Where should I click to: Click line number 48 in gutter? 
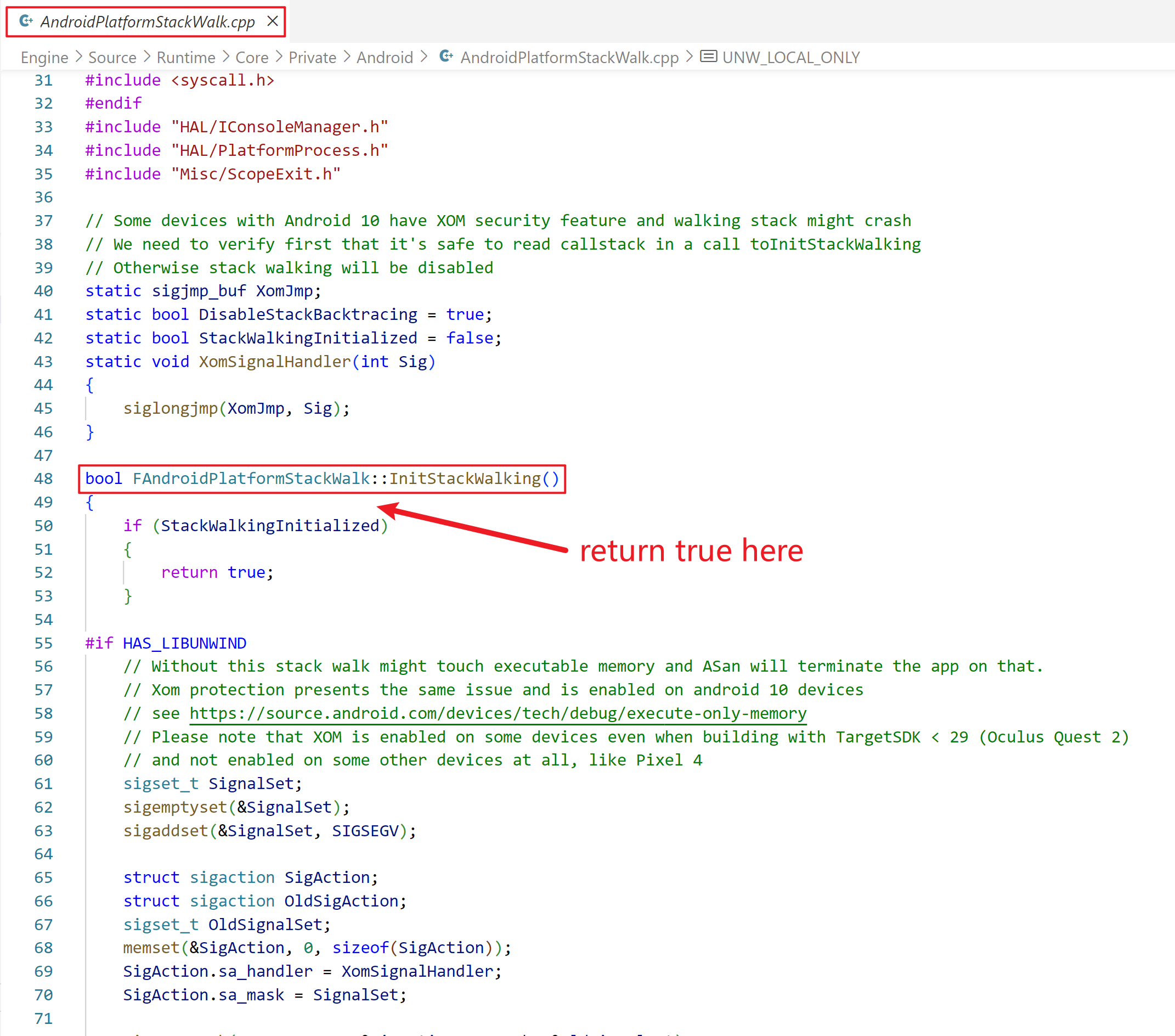(44, 478)
